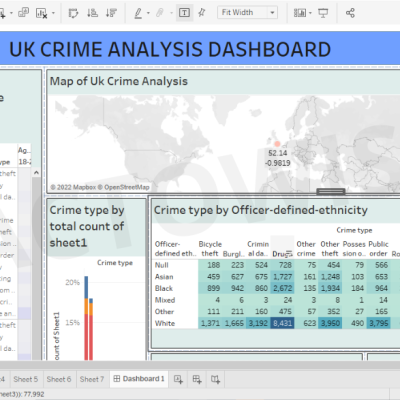Open the Show/Hide cards dropdown arrow
Viewport: 400px width, 400px height.
tap(310, 13)
